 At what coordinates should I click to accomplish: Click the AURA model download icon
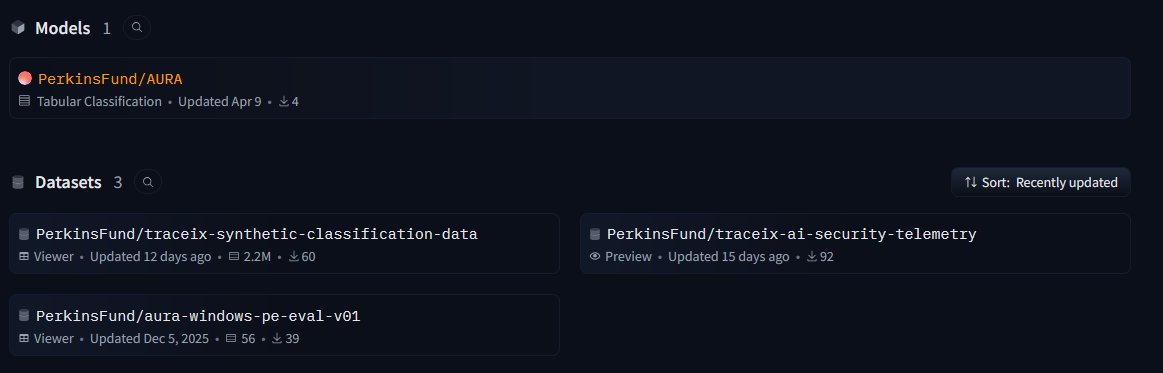coord(283,101)
